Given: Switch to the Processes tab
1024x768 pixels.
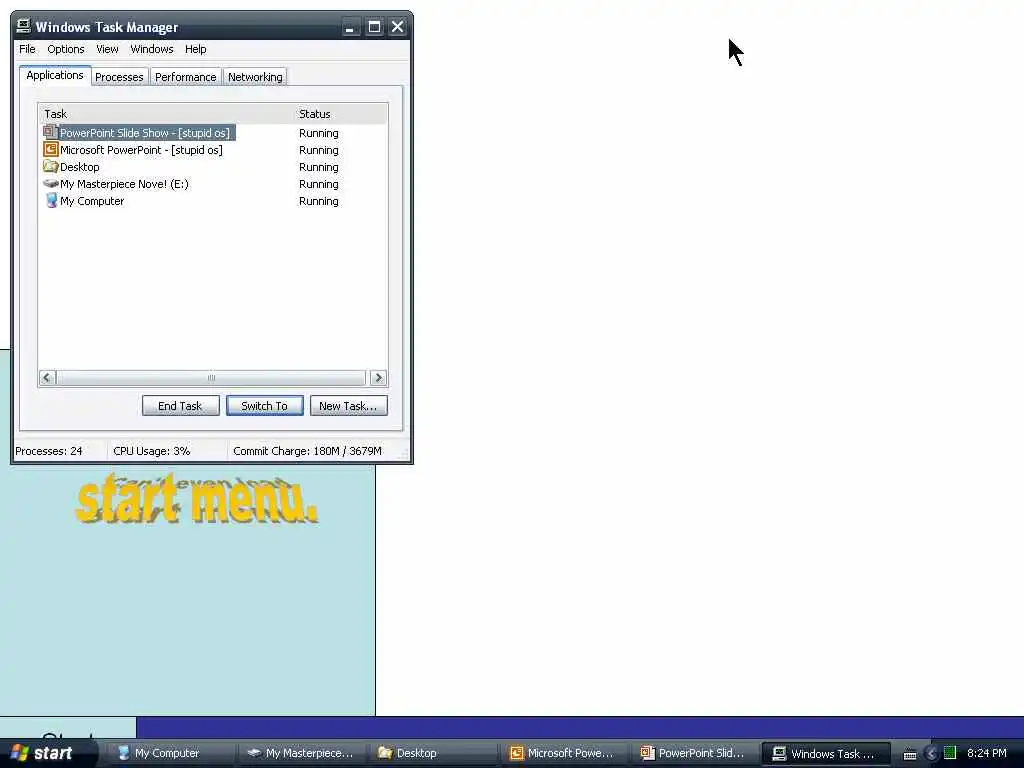Looking at the screenshot, I should 119,77.
